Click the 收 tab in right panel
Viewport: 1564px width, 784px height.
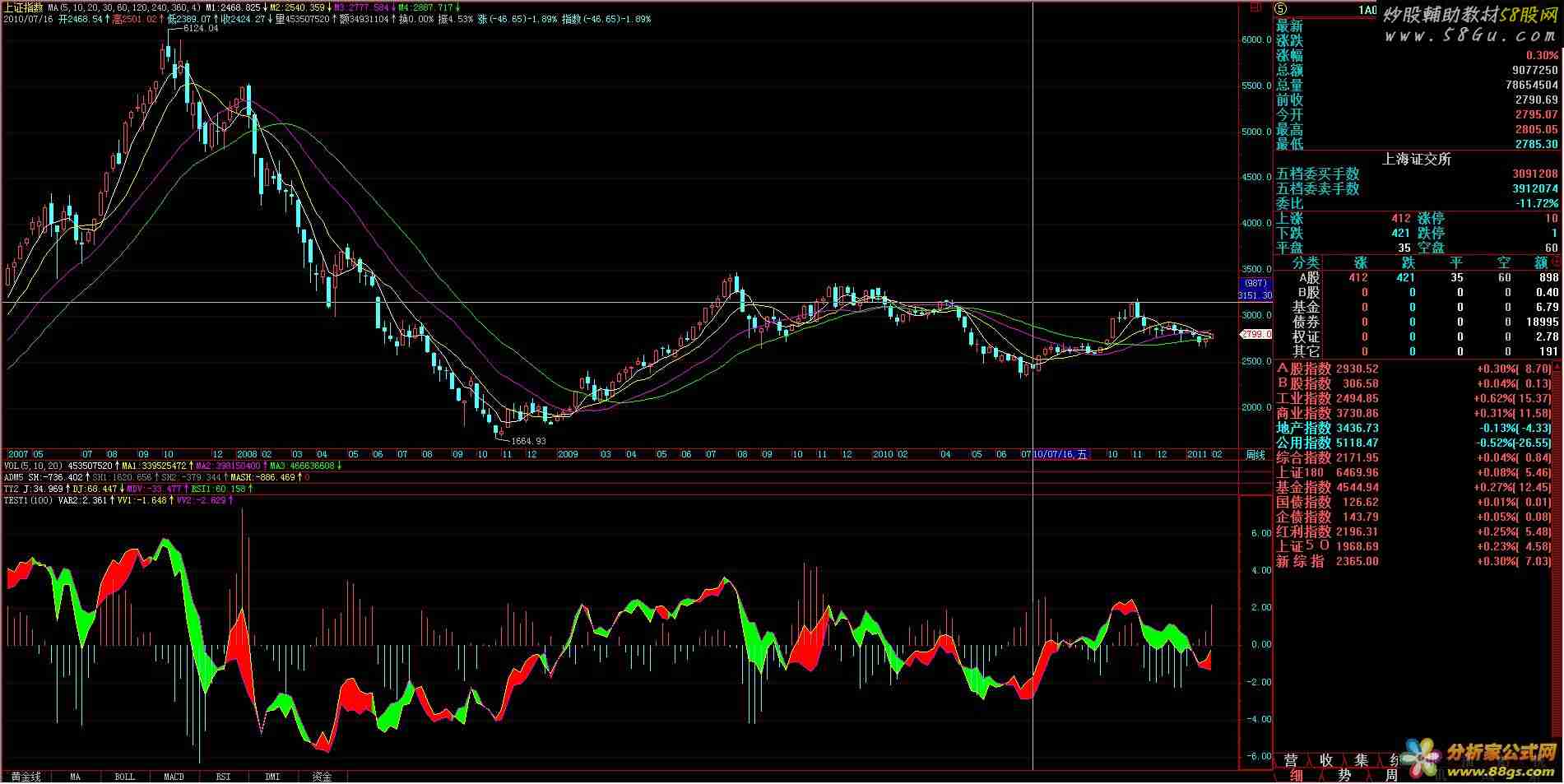tap(1325, 760)
